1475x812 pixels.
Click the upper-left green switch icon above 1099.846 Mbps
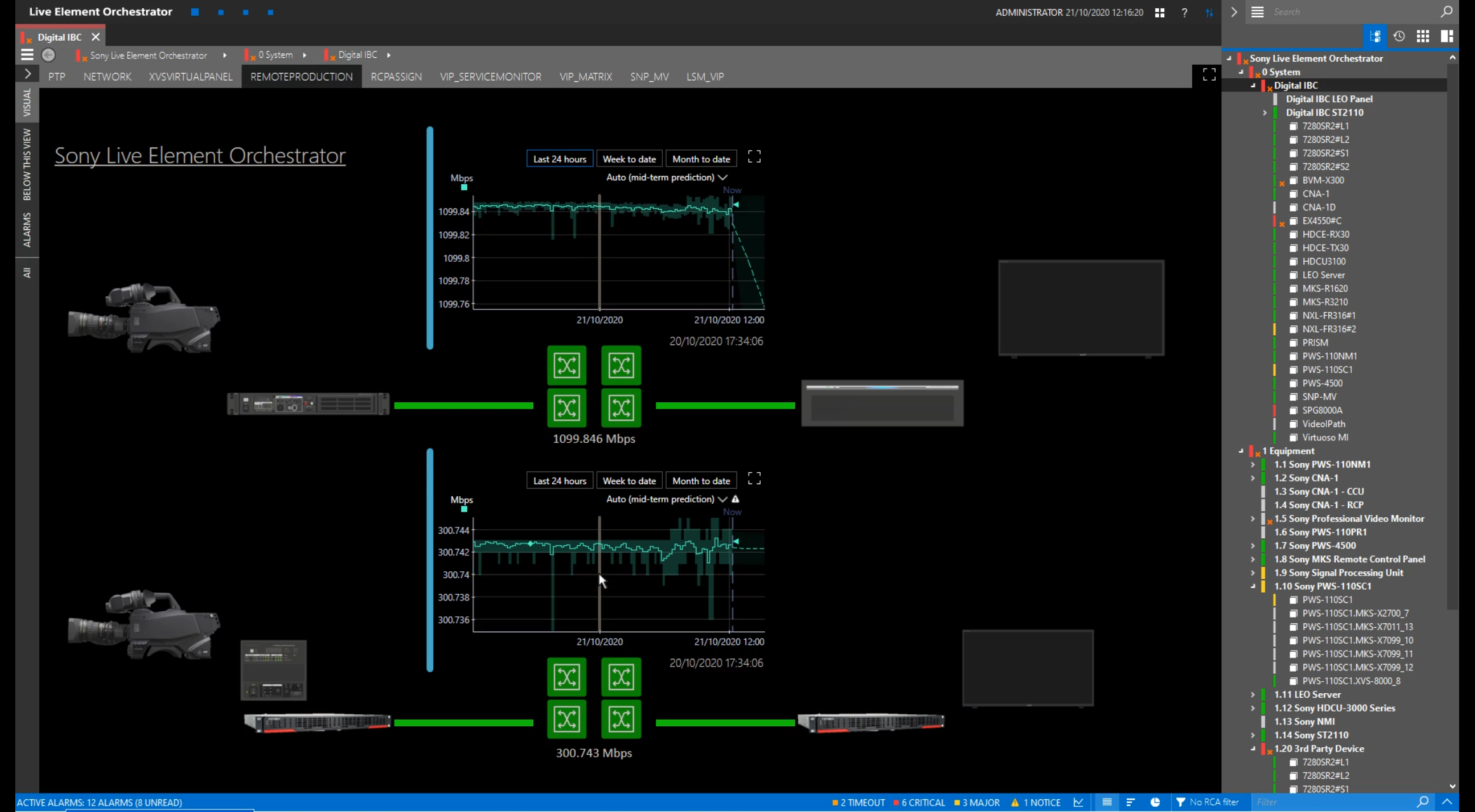coord(566,365)
